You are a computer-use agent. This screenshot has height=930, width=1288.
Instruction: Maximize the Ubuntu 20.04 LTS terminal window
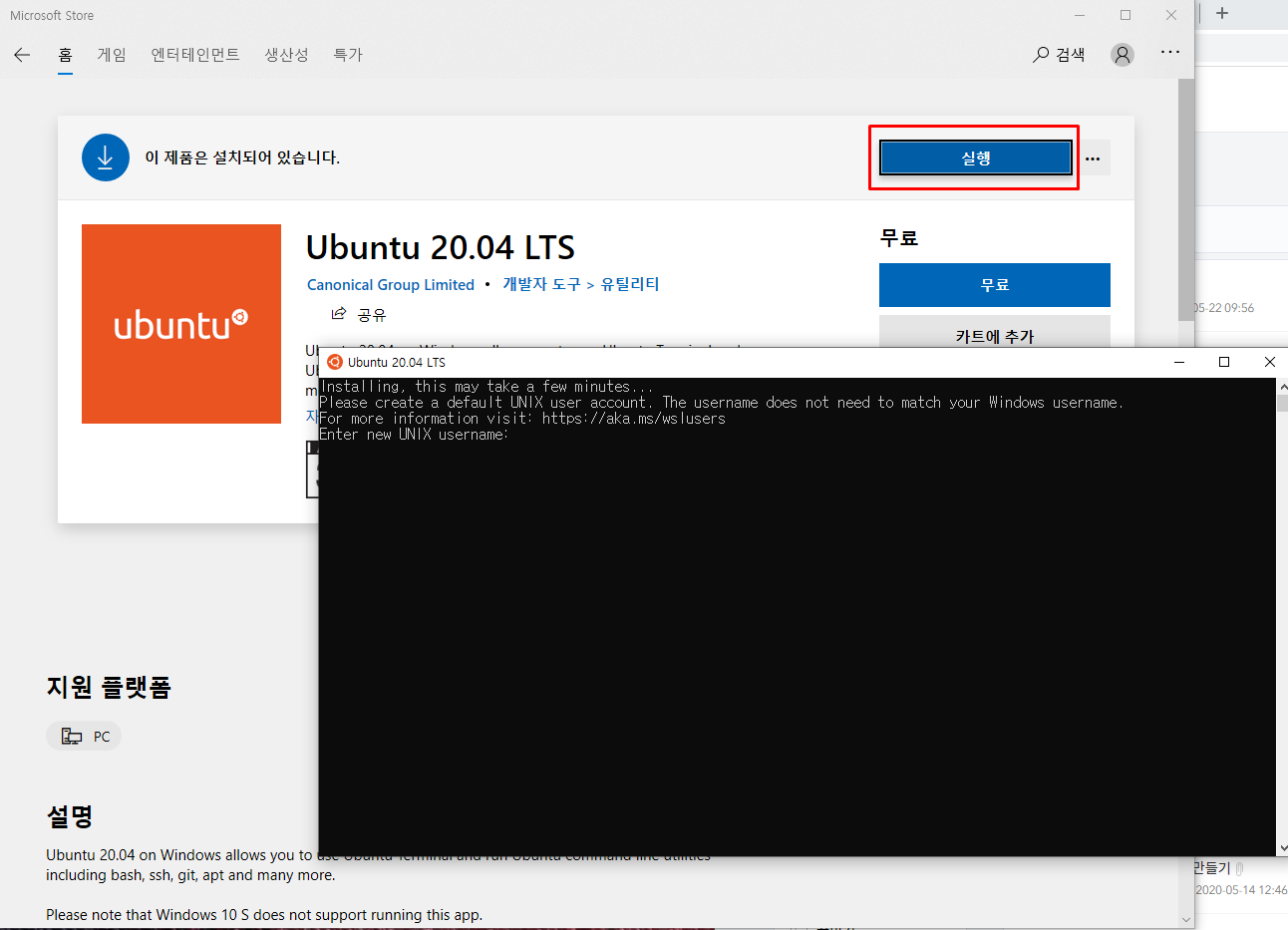(1224, 362)
